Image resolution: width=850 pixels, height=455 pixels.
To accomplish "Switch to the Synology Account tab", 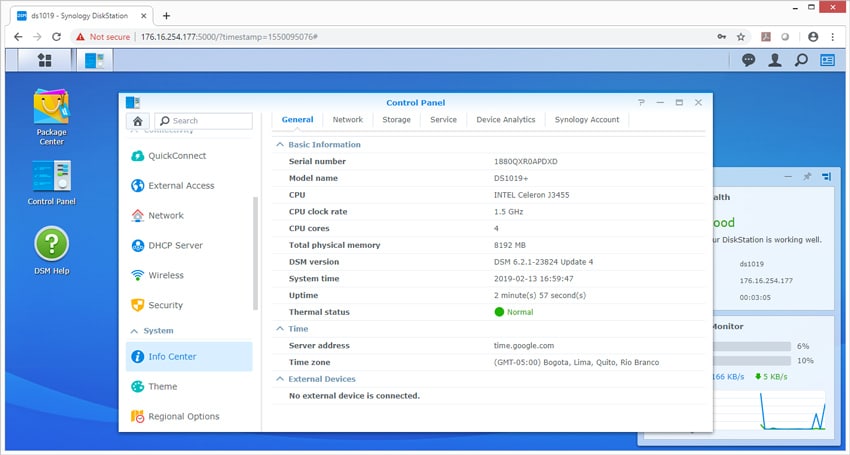I will pyautogui.click(x=587, y=119).
